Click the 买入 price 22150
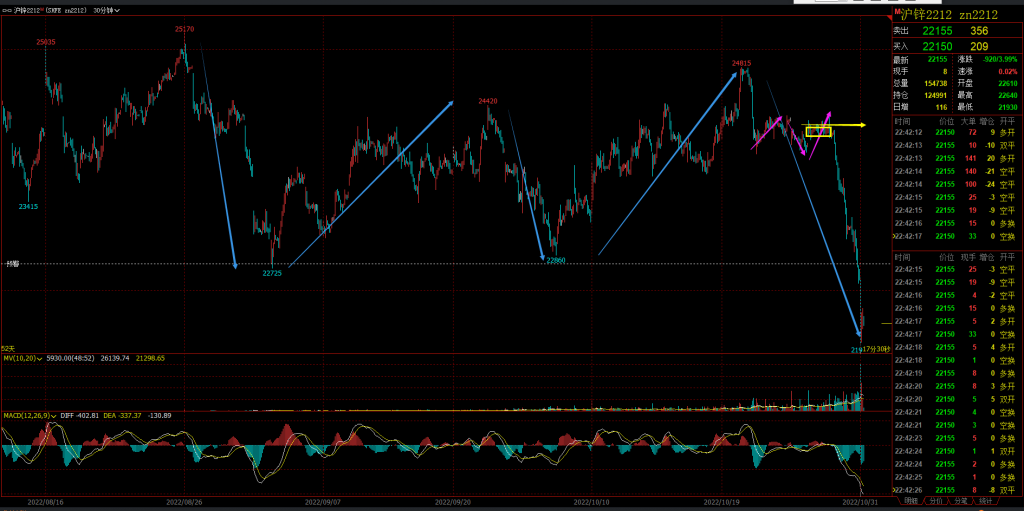This screenshot has width=1024, height=511. (937, 46)
